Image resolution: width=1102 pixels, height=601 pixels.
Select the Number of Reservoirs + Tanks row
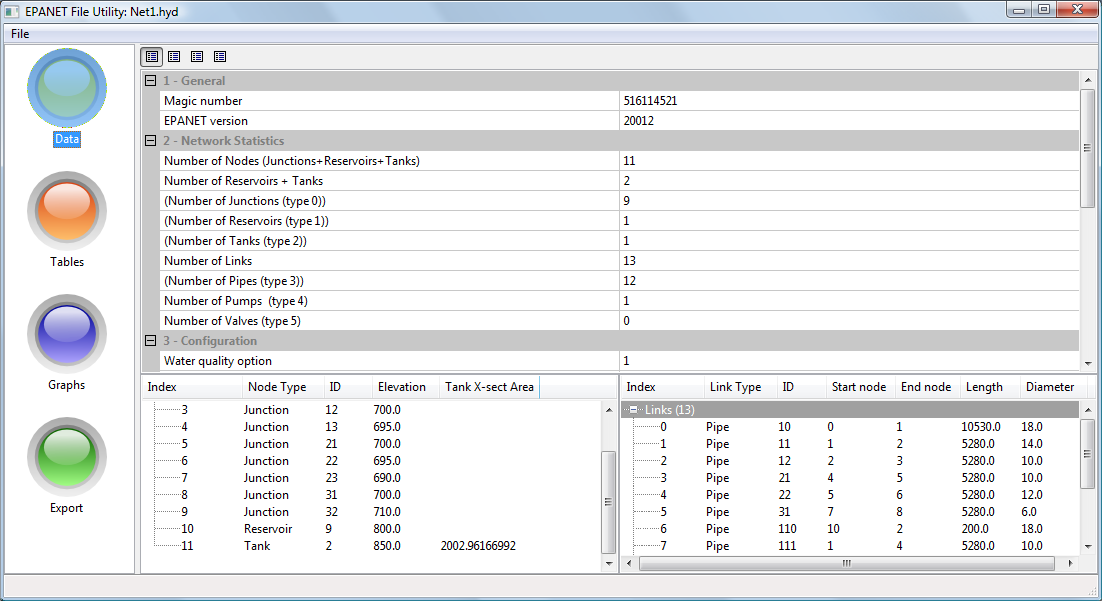(x=619, y=181)
